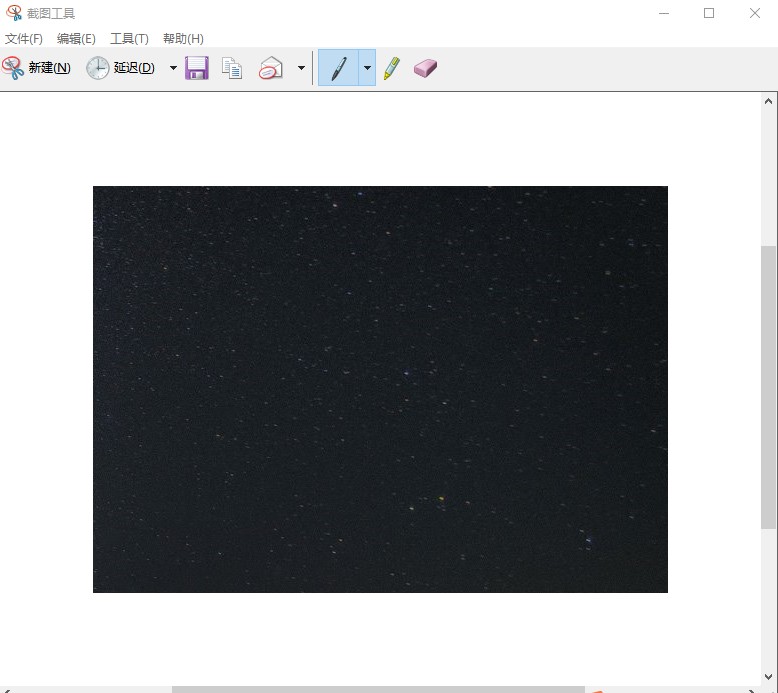The height and width of the screenshot is (693, 778).
Task: Click the vertical scrollbar thumb
Action: pos(769,387)
